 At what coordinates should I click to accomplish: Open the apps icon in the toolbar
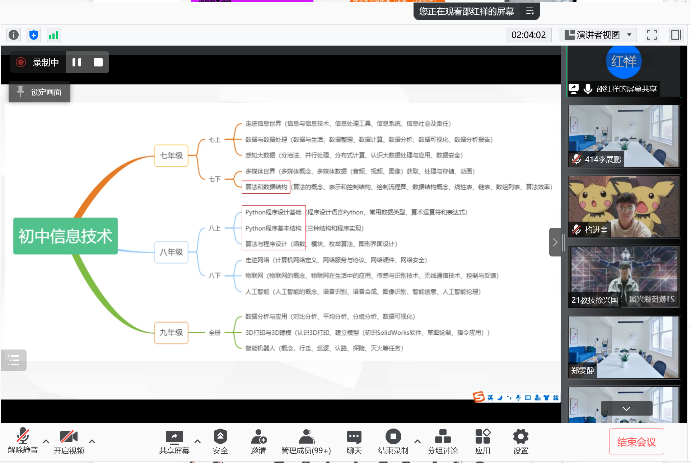click(484, 438)
